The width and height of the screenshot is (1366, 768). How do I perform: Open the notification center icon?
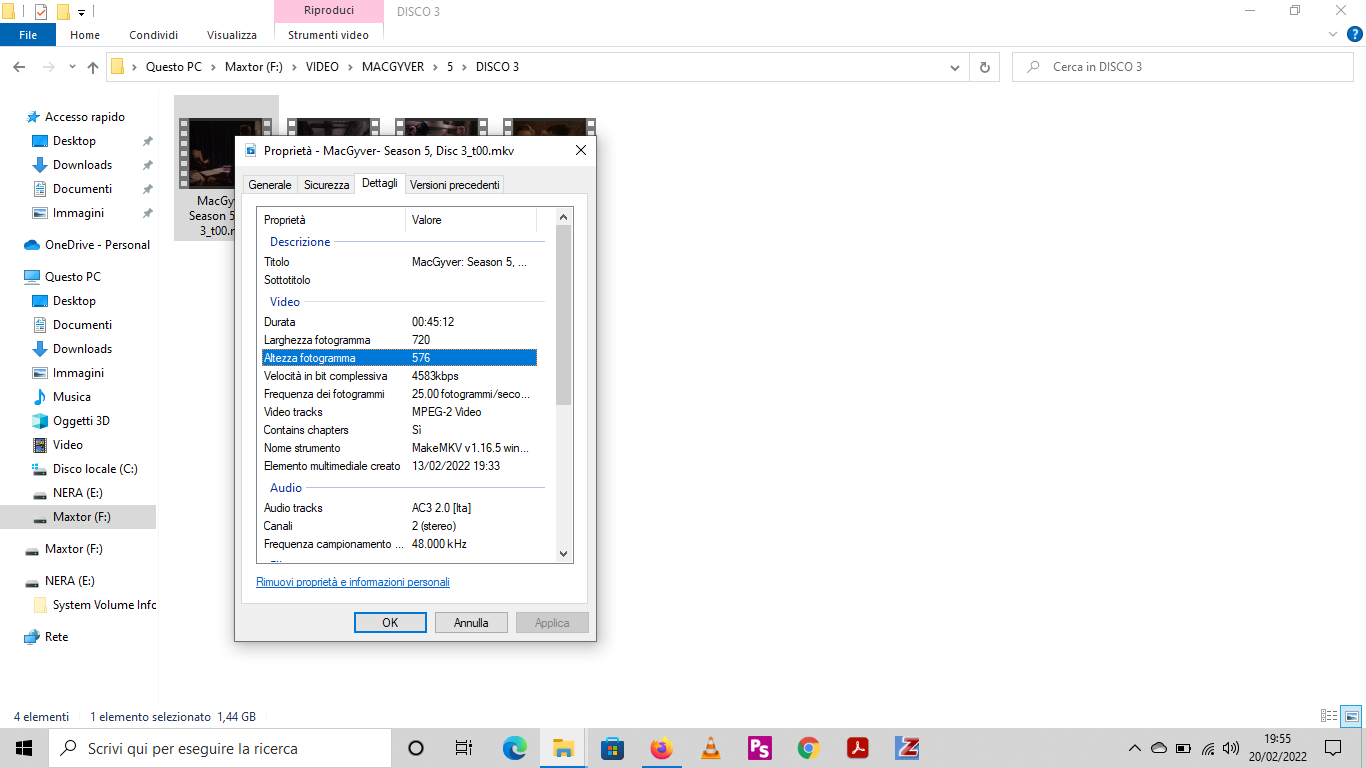1332,748
